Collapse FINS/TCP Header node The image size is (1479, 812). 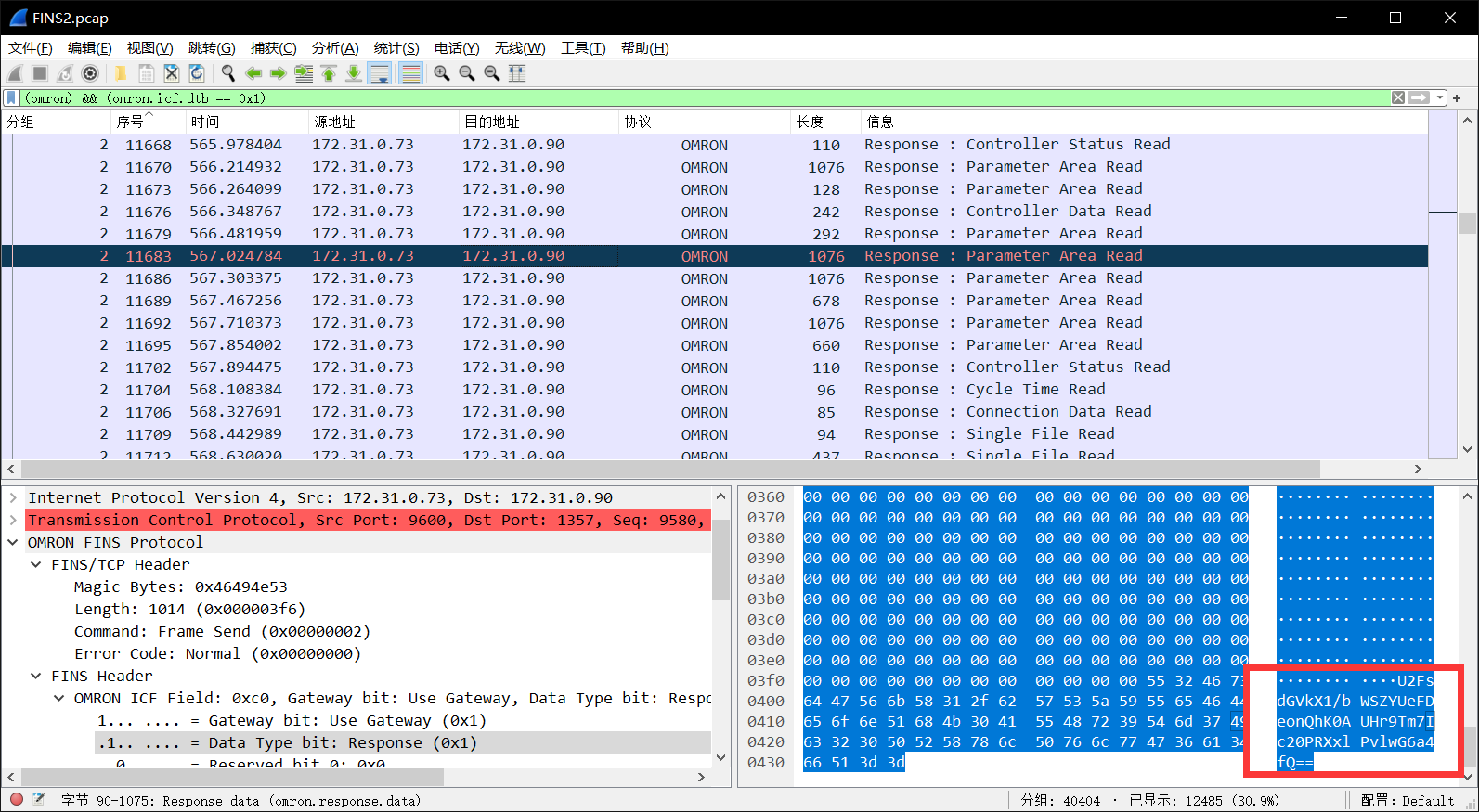36,564
